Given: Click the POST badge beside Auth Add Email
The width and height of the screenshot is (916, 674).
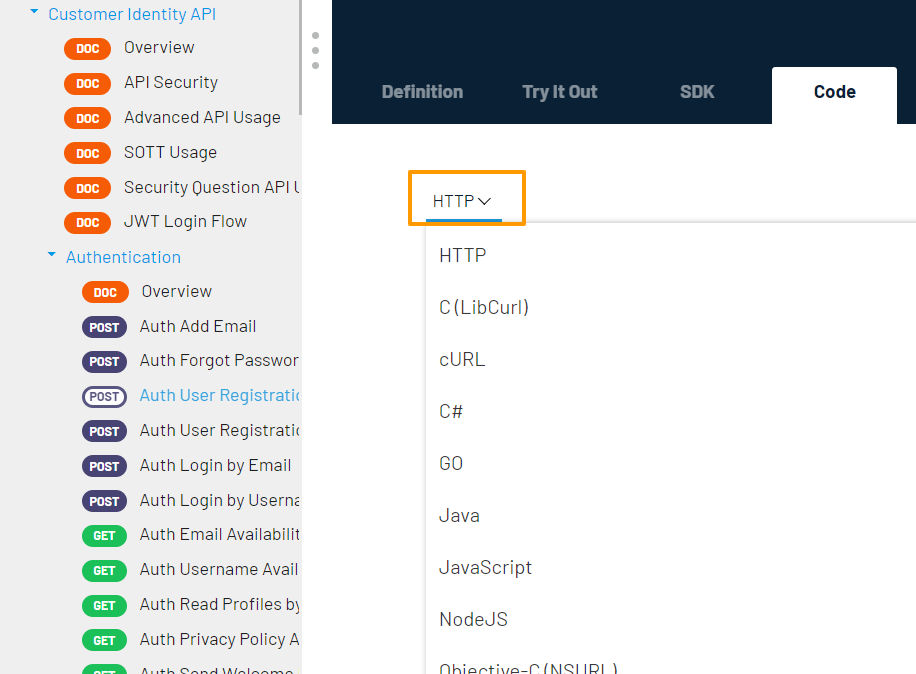Looking at the screenshot, I should click(105, 327).
